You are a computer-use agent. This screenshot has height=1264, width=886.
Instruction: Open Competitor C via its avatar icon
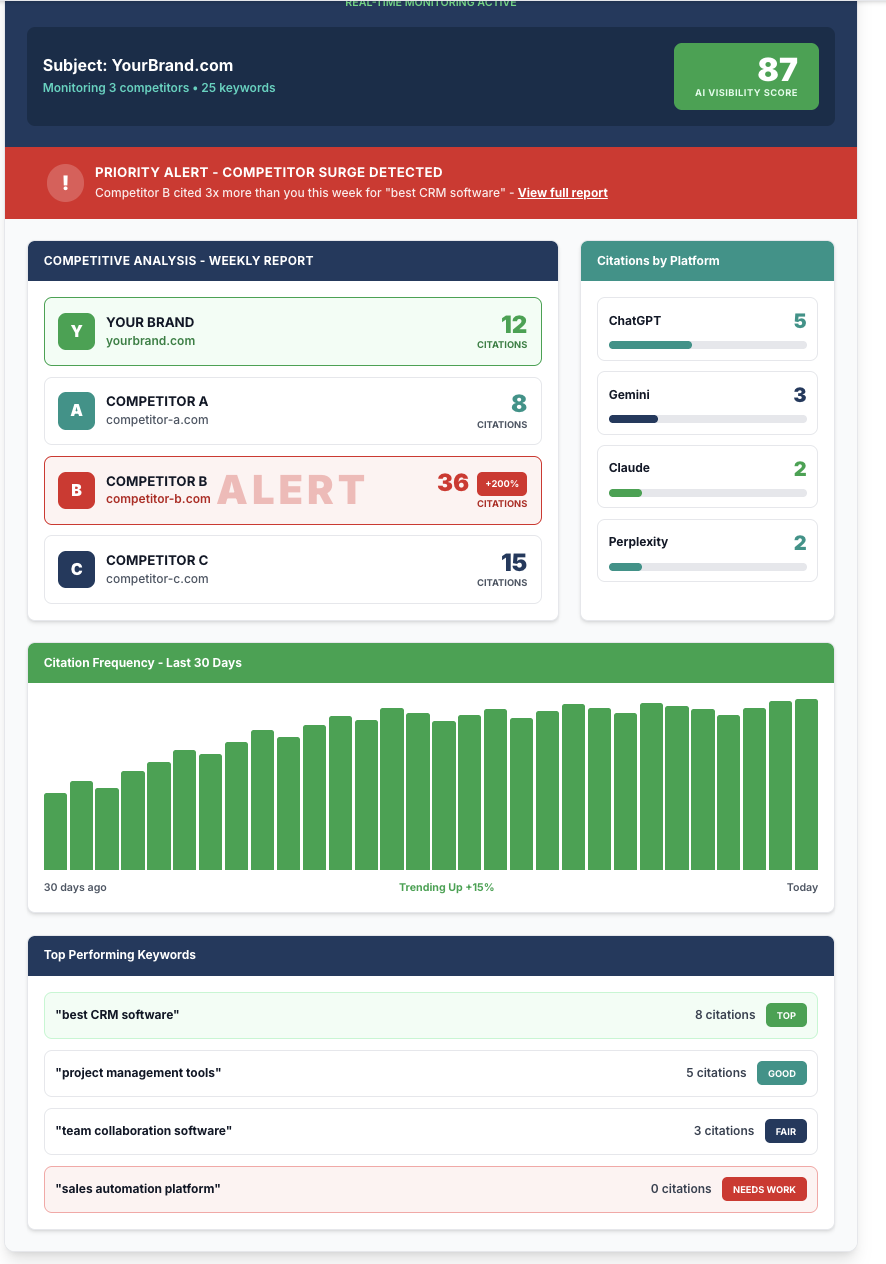76,569
